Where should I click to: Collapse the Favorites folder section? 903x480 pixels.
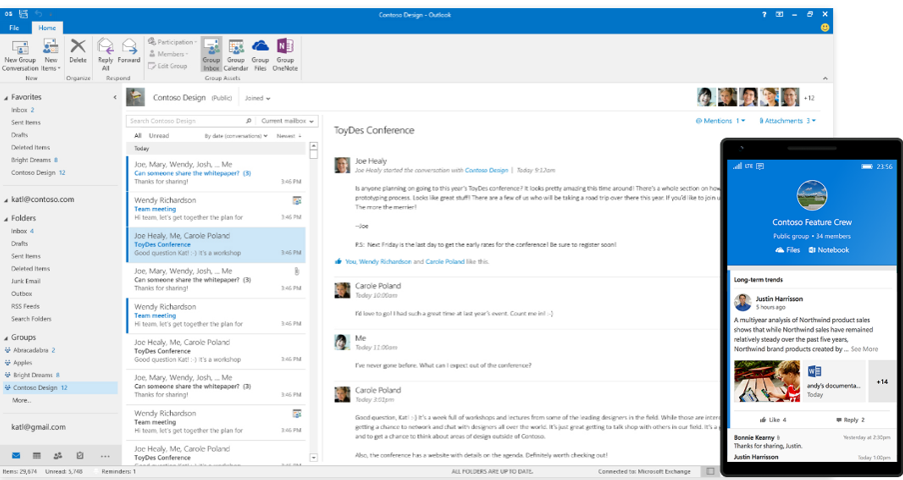click(7, 98)
